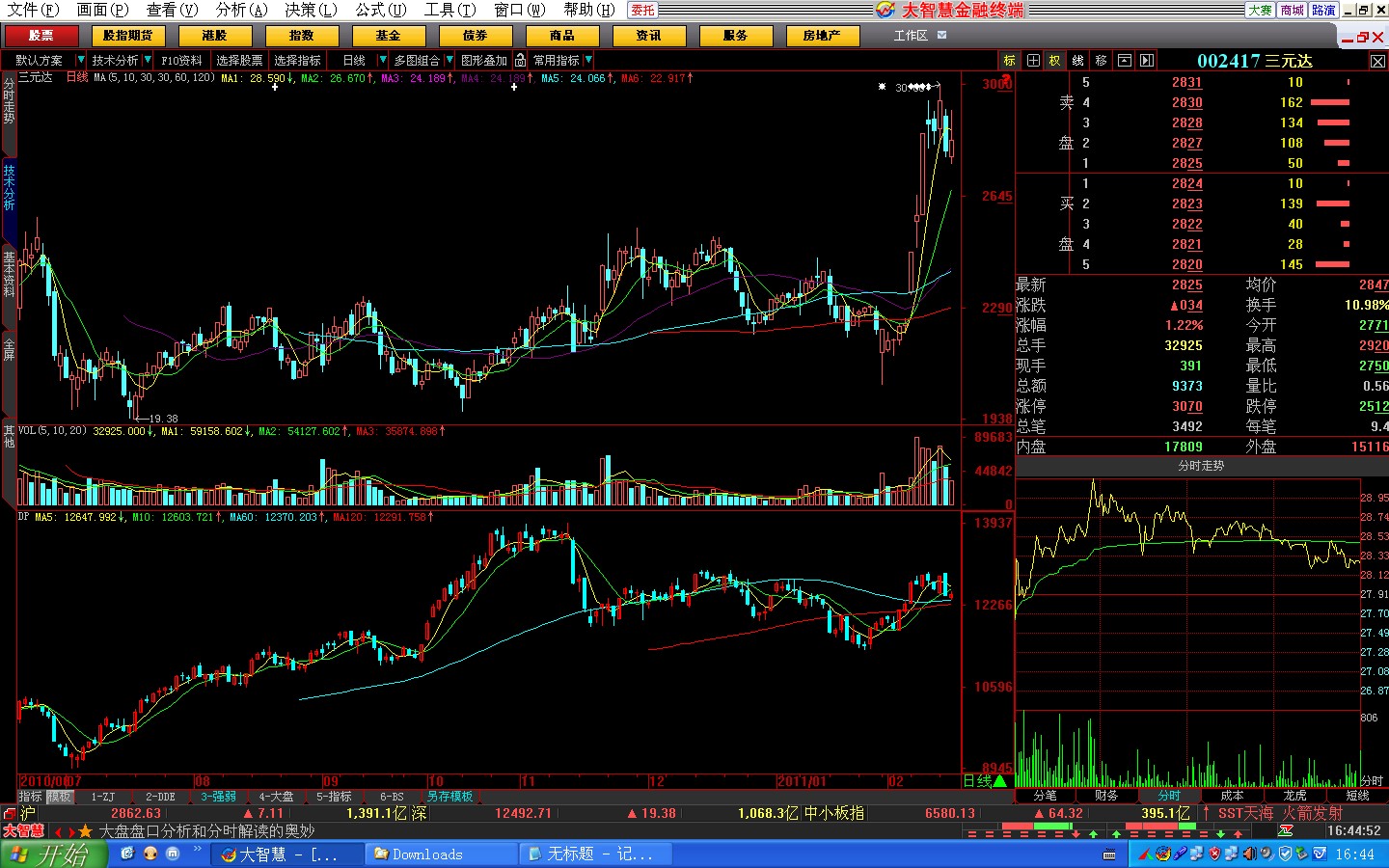
Task: Click the 选择指标 button
Action: 297,60
